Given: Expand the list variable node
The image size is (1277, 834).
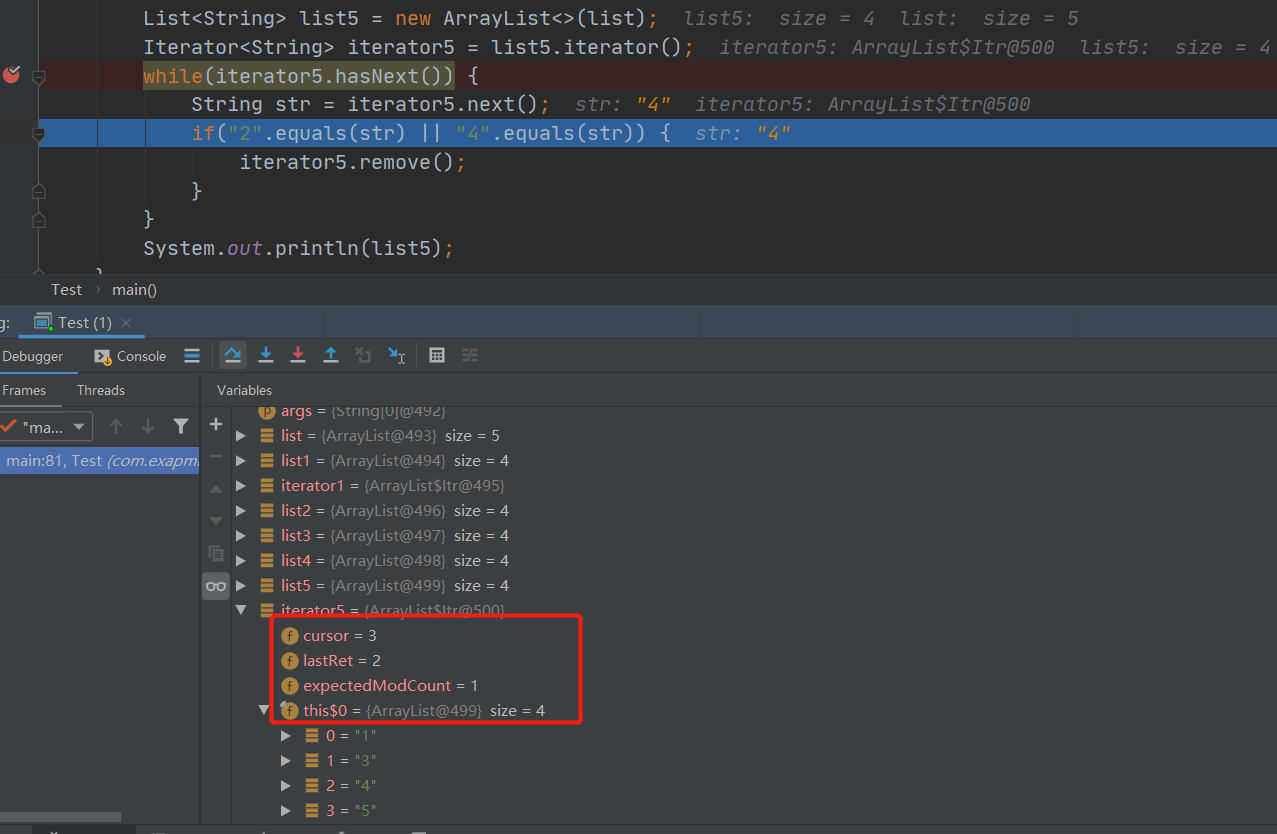Looking at the screenshot, I should click(x=240, y=435).
